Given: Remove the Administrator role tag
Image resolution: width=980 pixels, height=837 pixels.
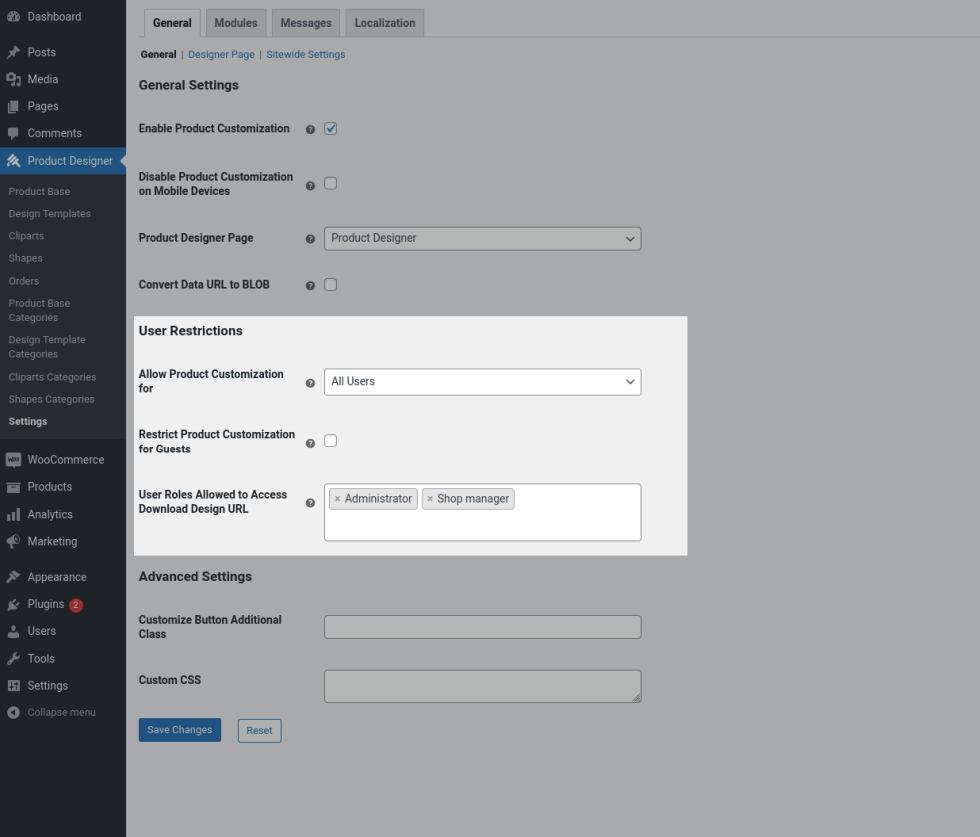Looking at the screenshot, I should tap(337, 499).
